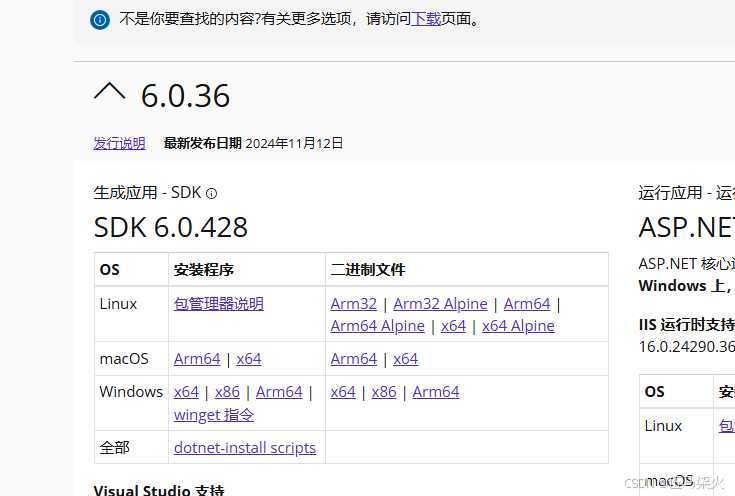
Task: Download macOS Arm64 binary
Action: 353,359
